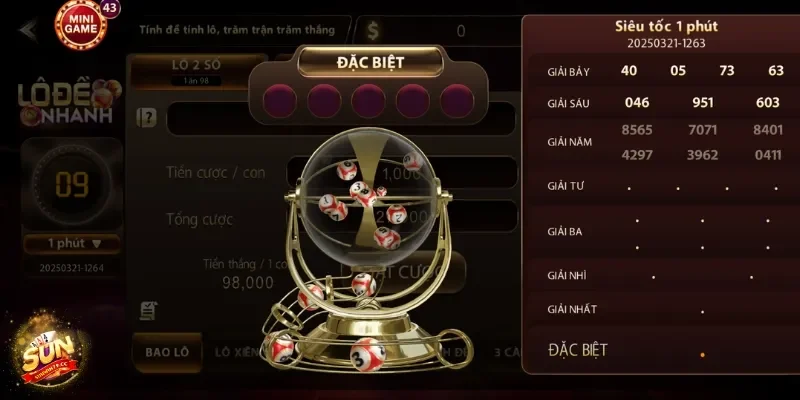This screenshot has height=400, width=800.
Task: Switch to the Bao Lô tab
Action: 167,352
